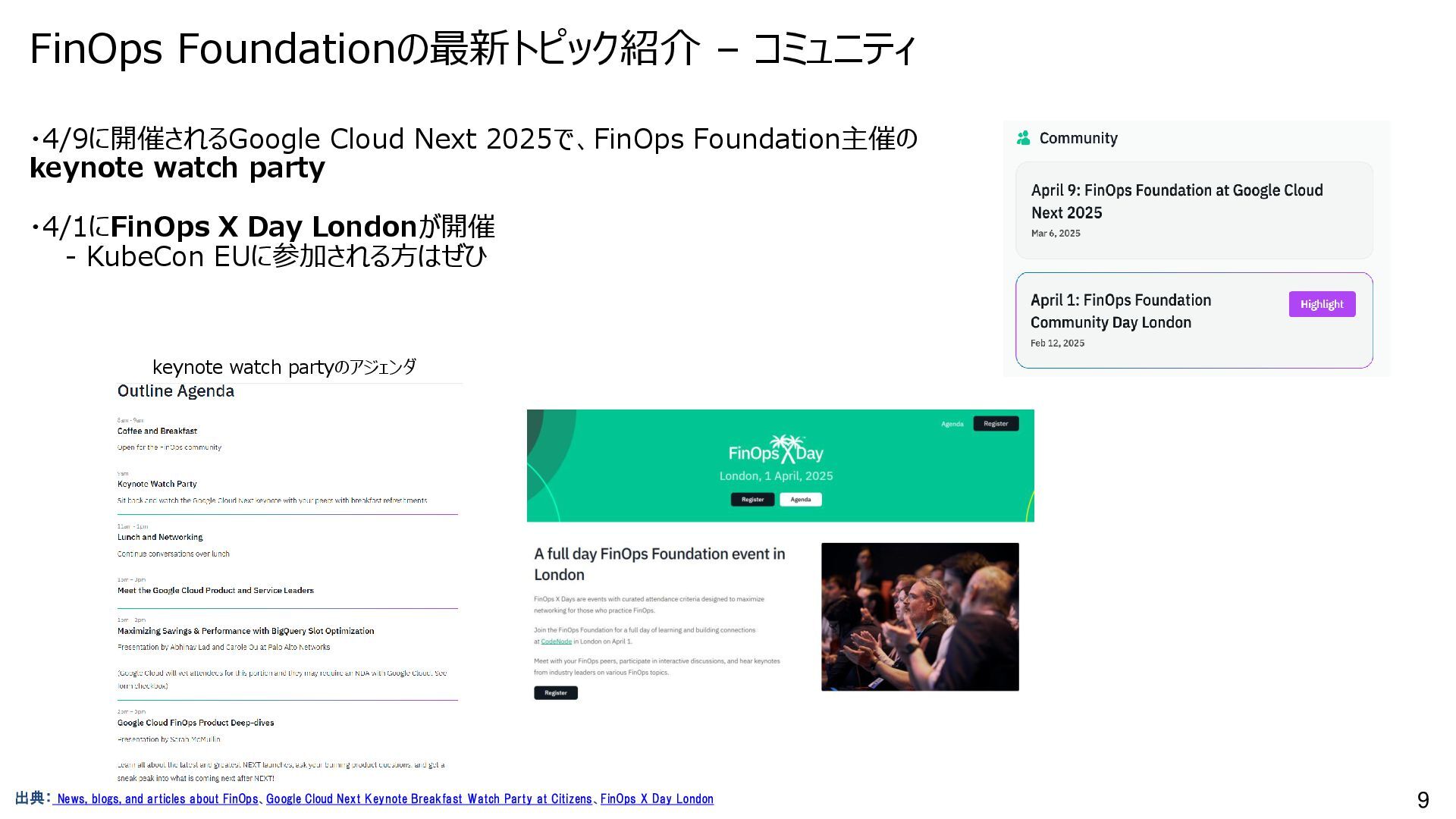Viewport: 1456px width, 819px height.
Task: Click the 'Mar 6, 2025' date
Action: [1056, 233]
